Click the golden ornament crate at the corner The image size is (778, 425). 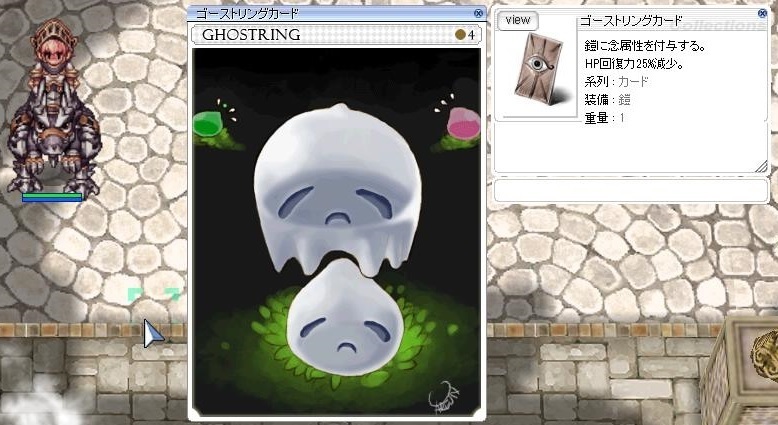click(x=740, y=370)
